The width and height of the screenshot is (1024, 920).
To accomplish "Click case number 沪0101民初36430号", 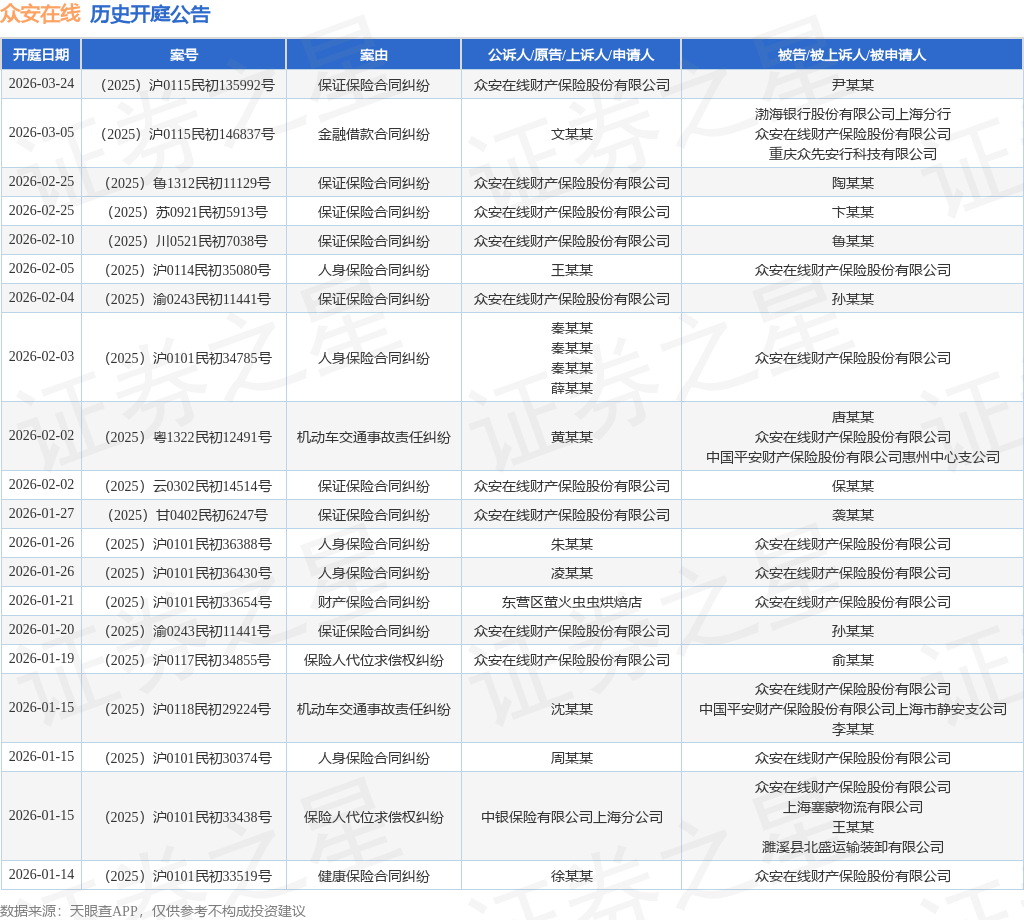I will coord(187,573).
